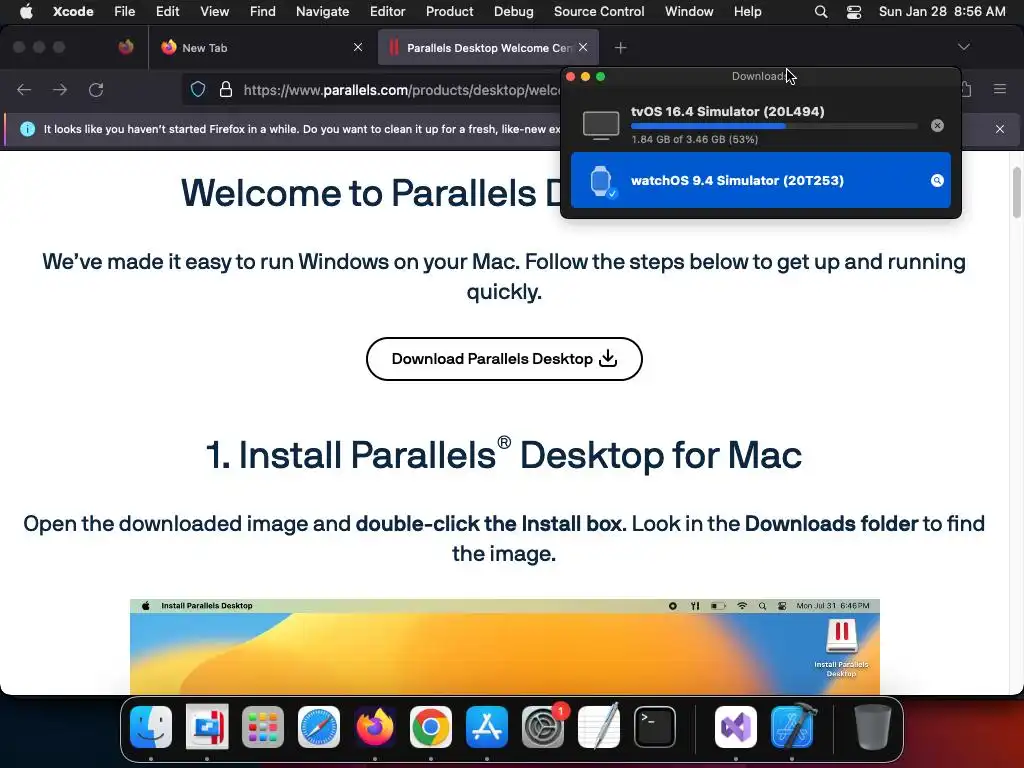Screen dimensions: 1024x768
Task: Open the Product menu
Action: click(449, 12)
